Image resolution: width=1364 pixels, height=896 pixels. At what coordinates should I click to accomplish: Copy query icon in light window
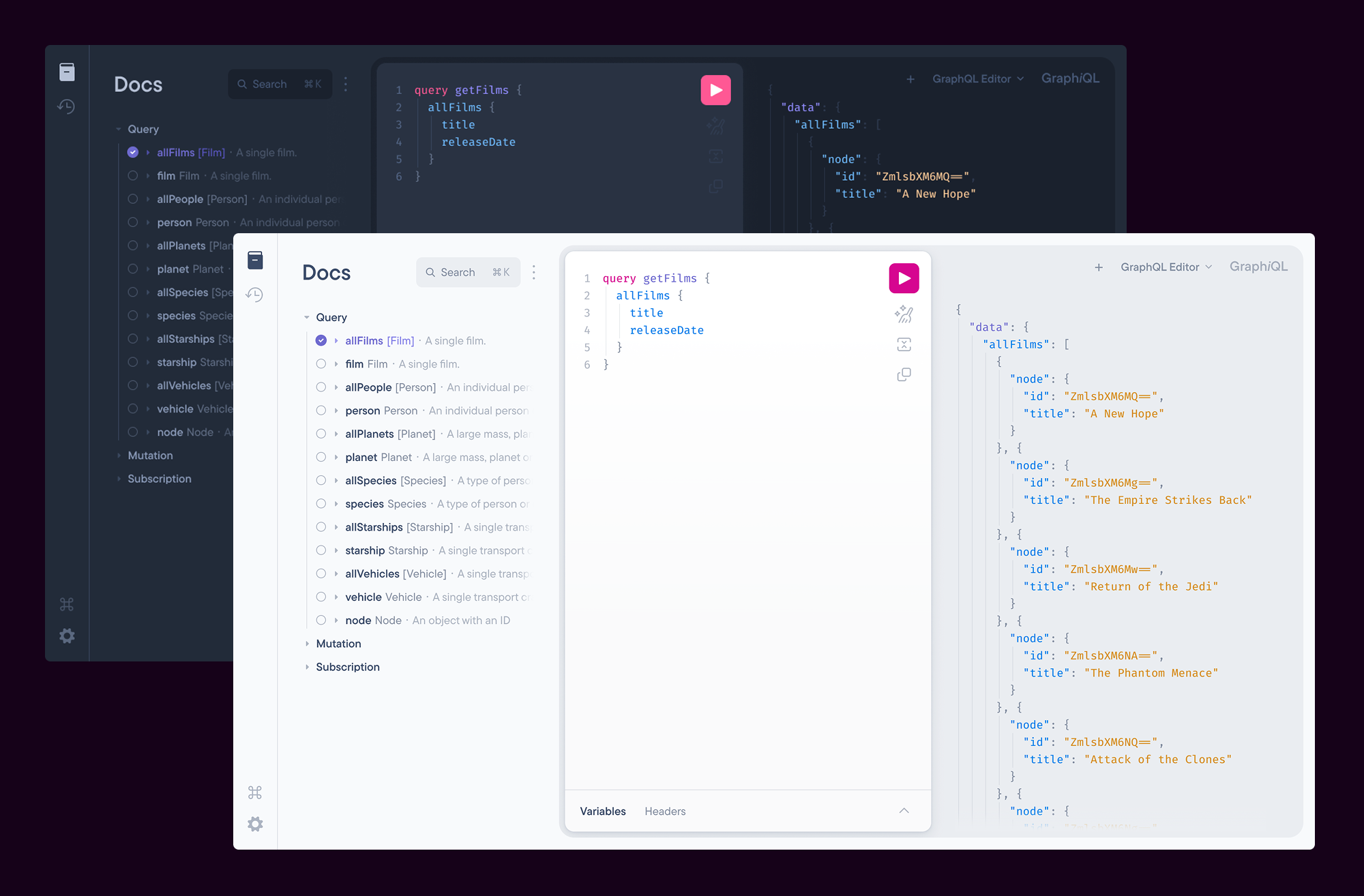click(x=904, y=374)
